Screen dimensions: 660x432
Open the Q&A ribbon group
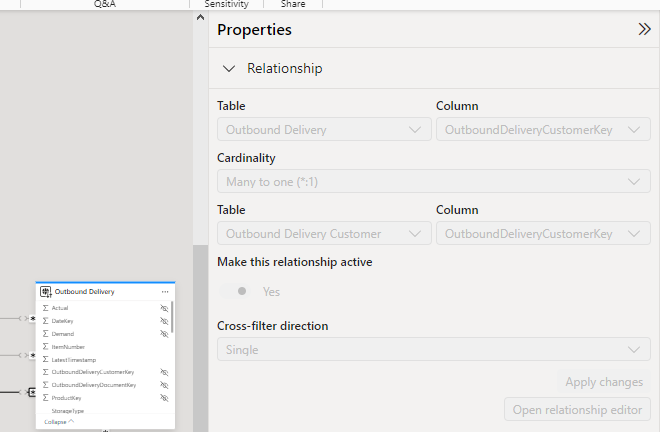click(105, 4)
